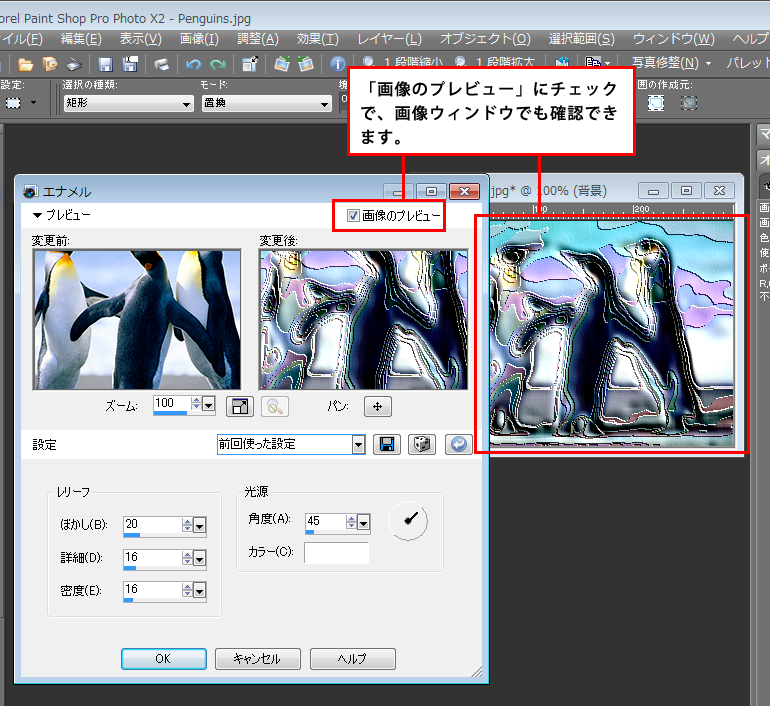Click the キャンセル button
770x706 pixels.
pyautogui.click(x=257, y=659)
